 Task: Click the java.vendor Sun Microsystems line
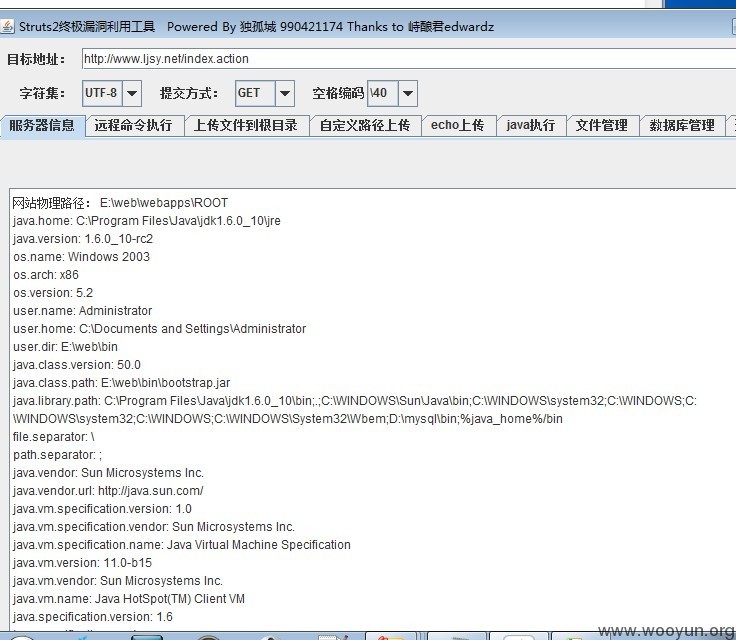tap(108, 473)
